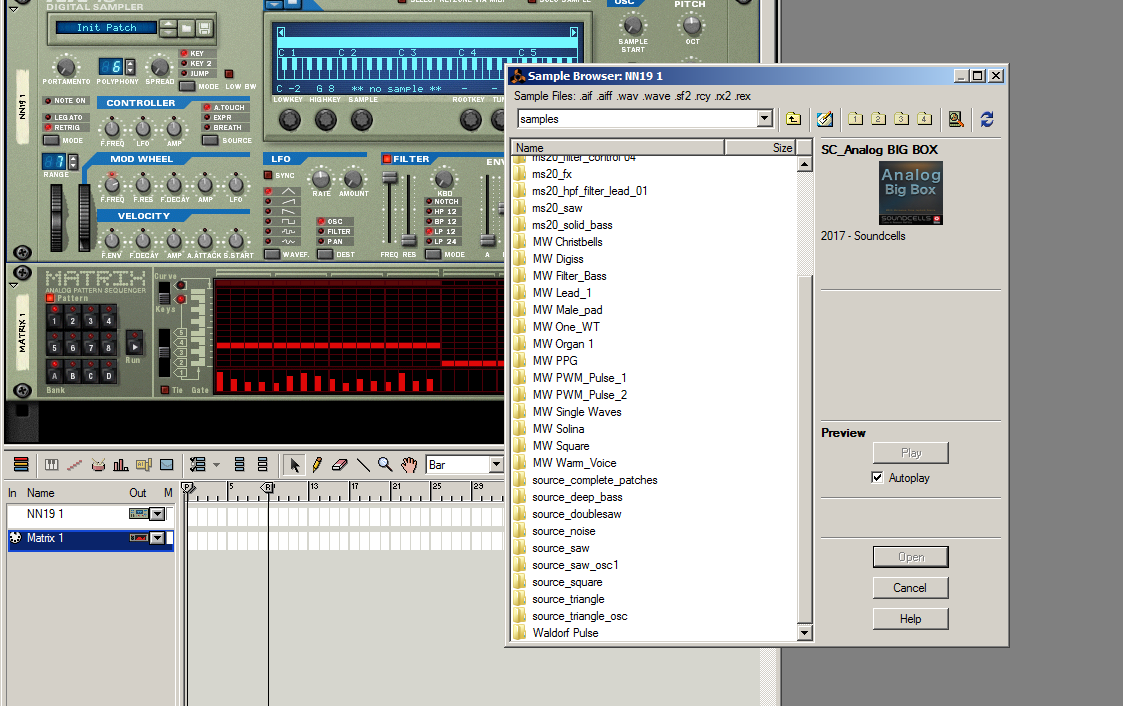Viewport: 1123px width, 706px height.
Task: Step the NN19 polyphony value arrows
Action: coord(130,67)
